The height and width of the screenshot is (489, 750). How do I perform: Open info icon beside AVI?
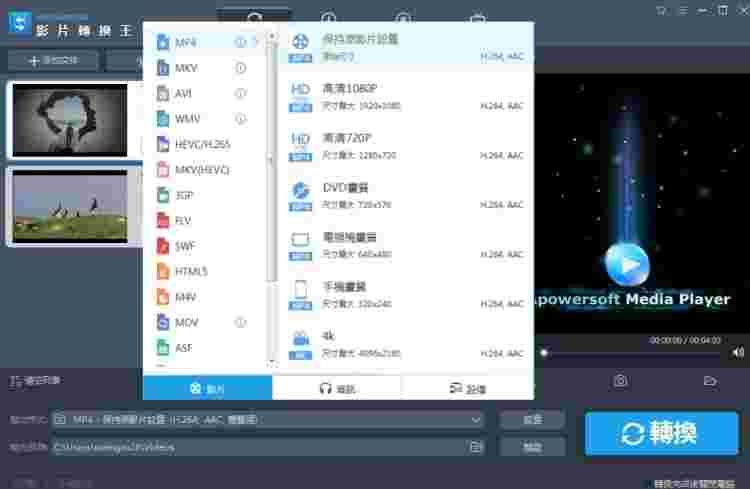[241, 93]
